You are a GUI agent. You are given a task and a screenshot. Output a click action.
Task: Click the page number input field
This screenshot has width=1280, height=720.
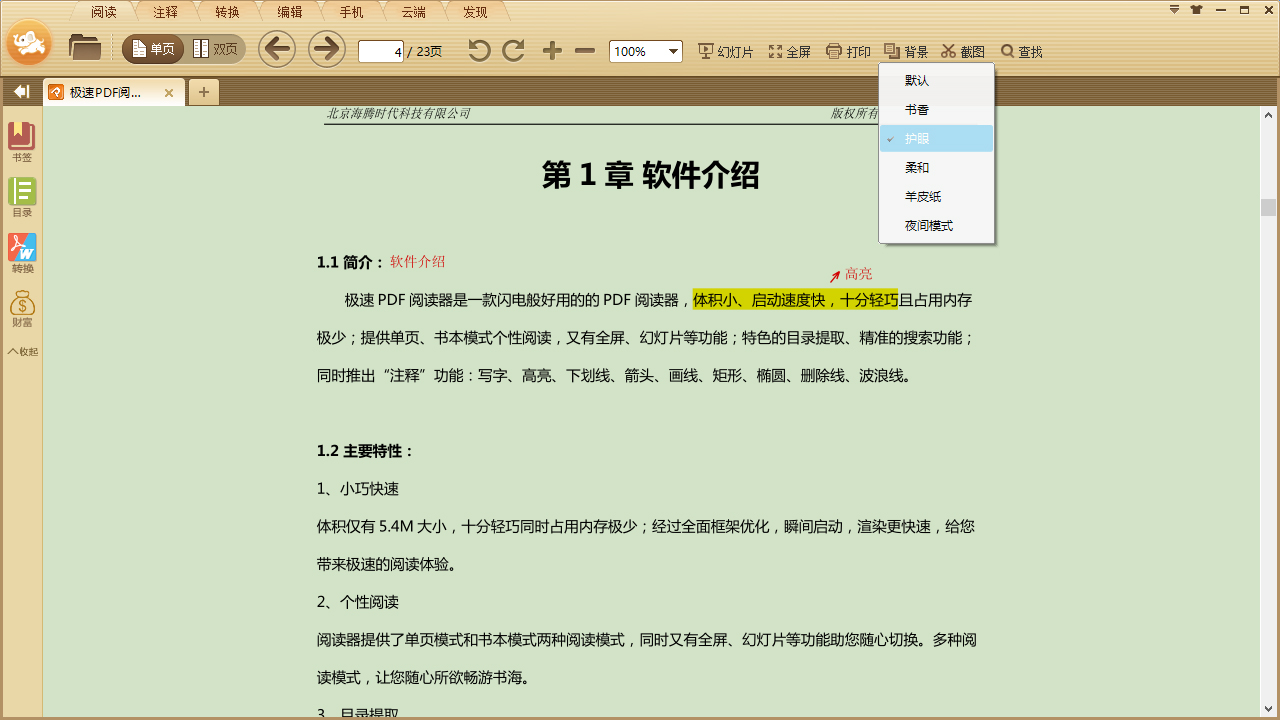380,51
